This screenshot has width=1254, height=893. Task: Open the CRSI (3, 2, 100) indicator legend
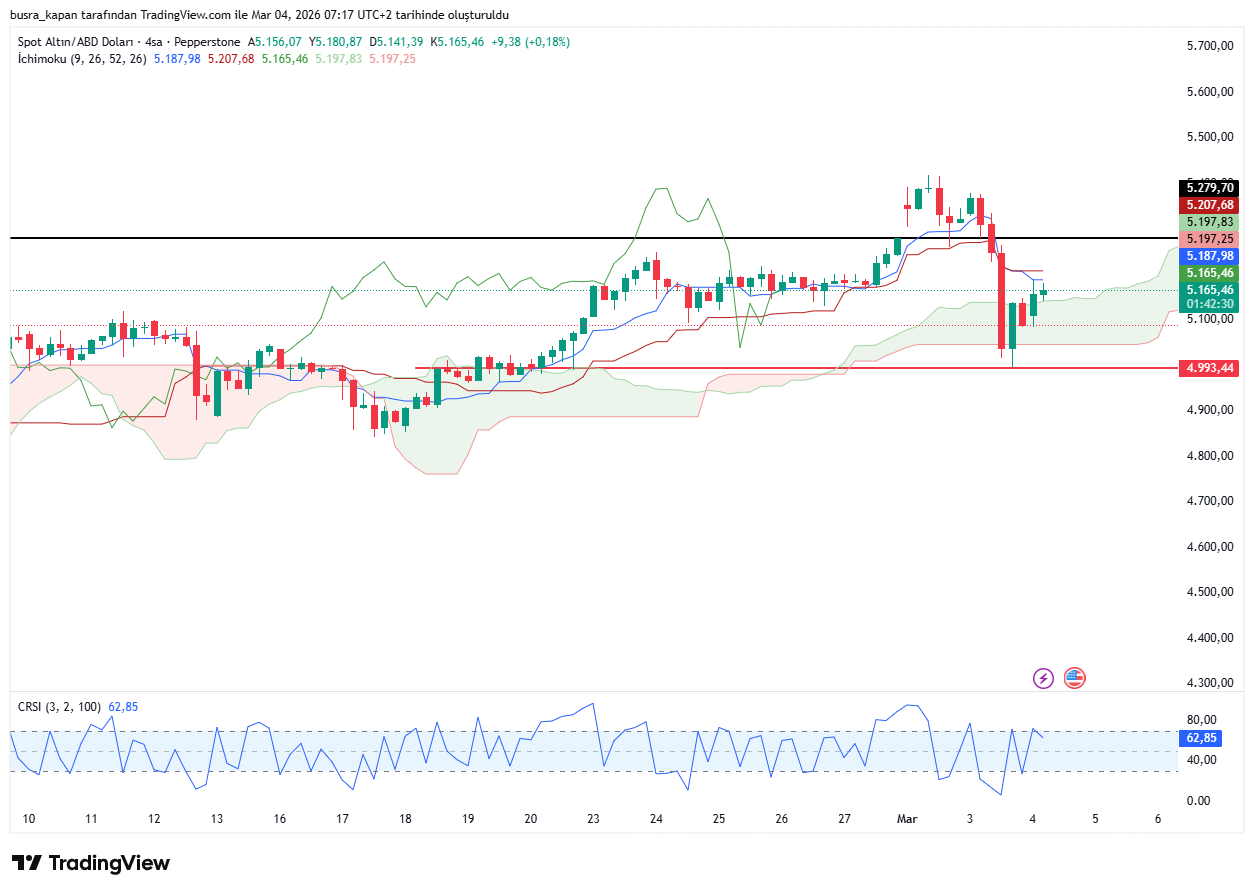click(59, 707)
